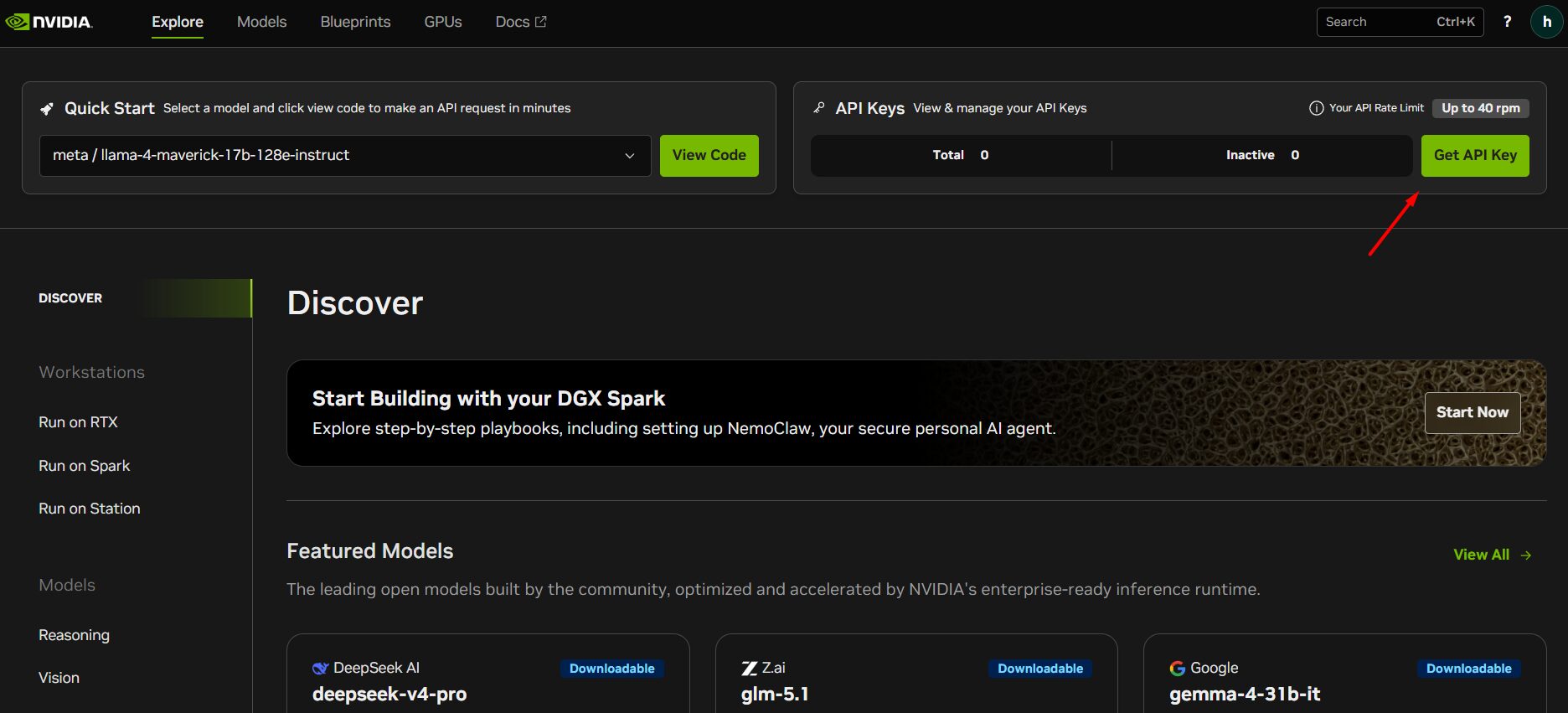Click the Google logo icon

(x=1178, y=668)
